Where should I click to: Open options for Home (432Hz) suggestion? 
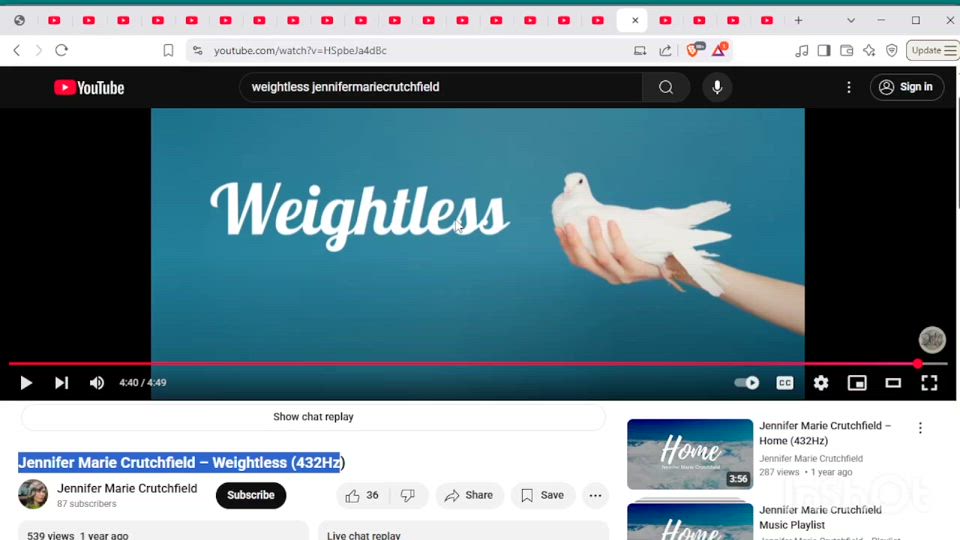[x=920, y=428]
